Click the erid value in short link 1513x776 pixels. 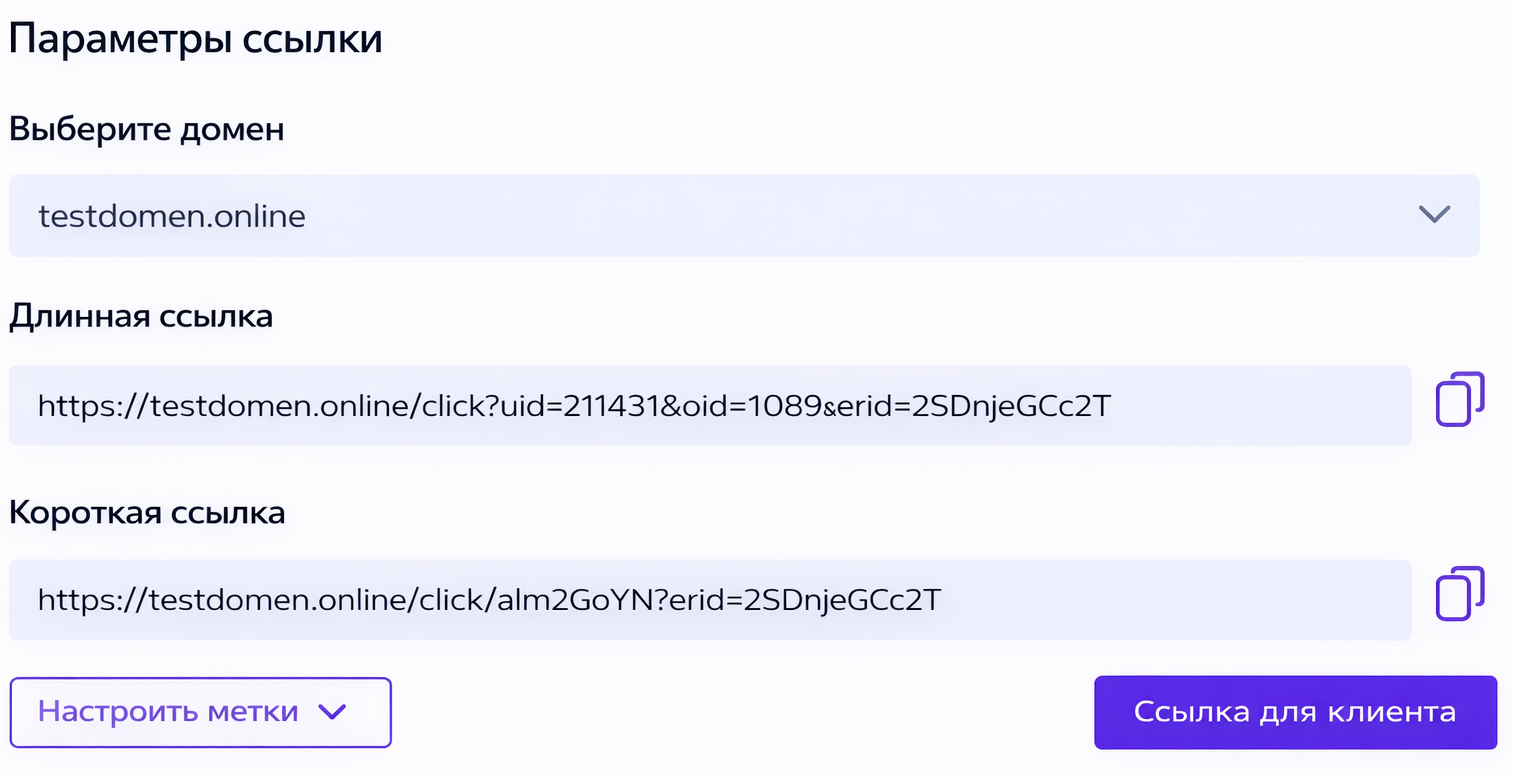click(x=840, y=600)
